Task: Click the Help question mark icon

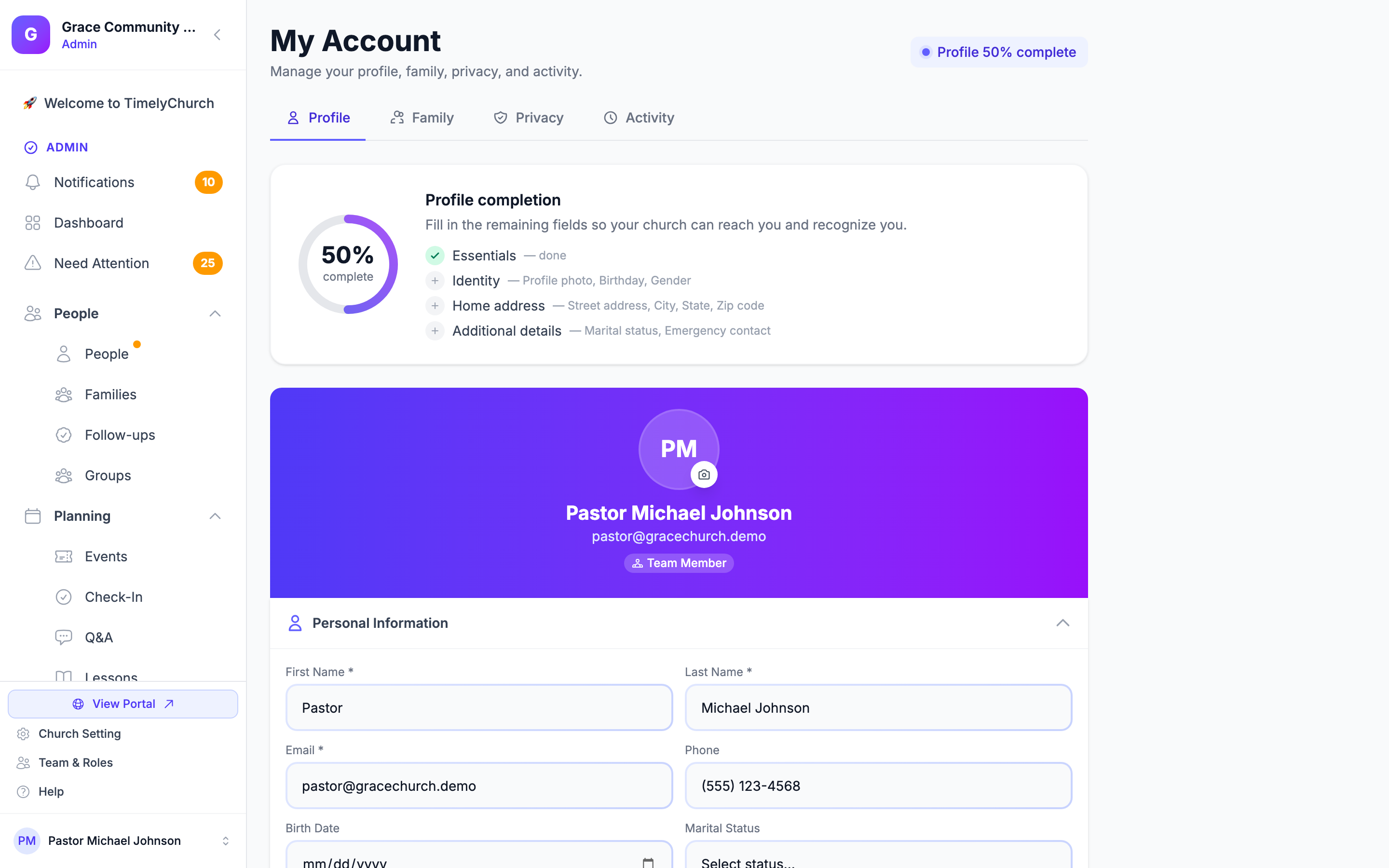Action: coord(23,792)
